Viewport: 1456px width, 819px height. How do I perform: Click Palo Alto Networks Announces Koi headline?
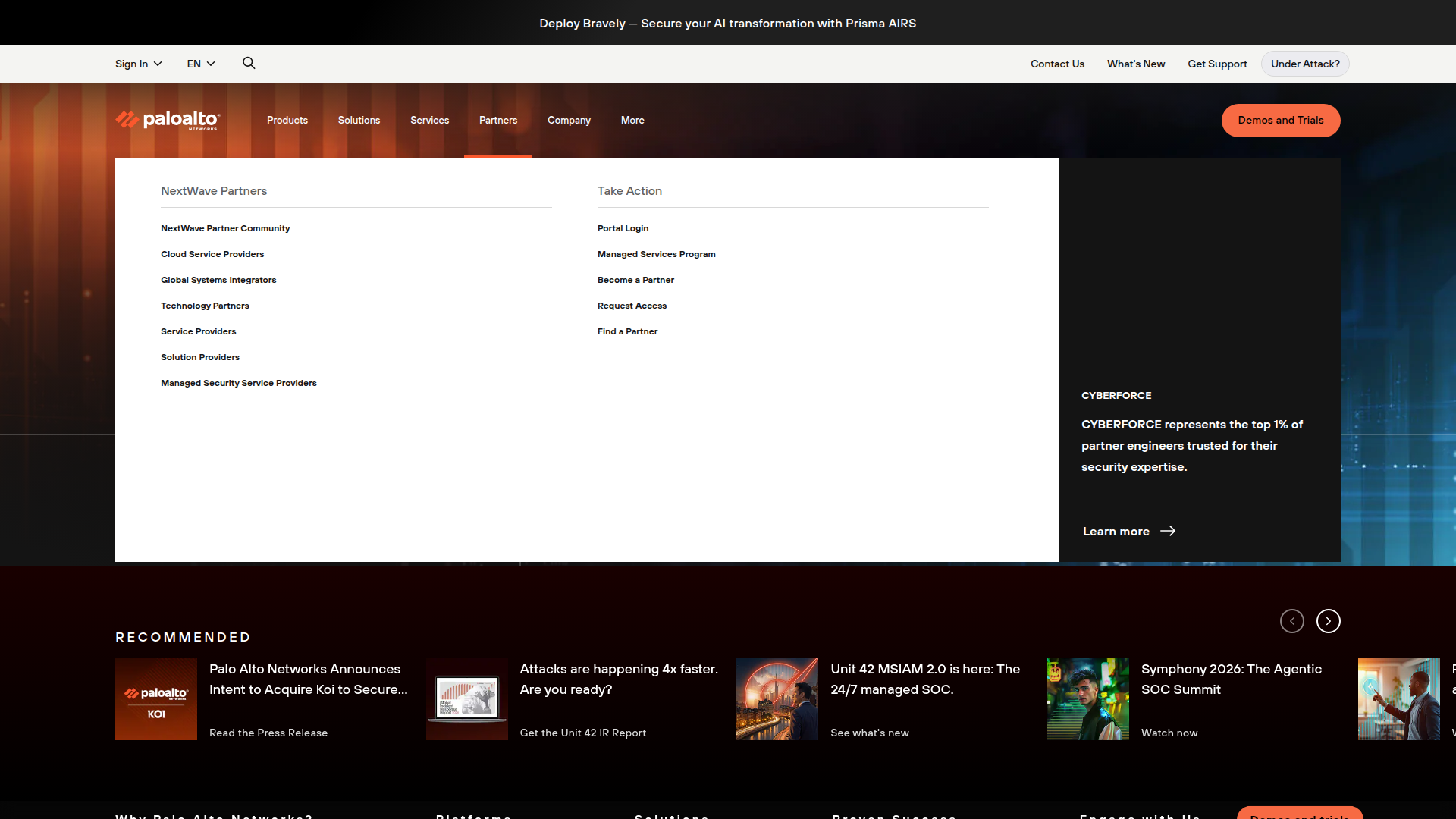309,679
